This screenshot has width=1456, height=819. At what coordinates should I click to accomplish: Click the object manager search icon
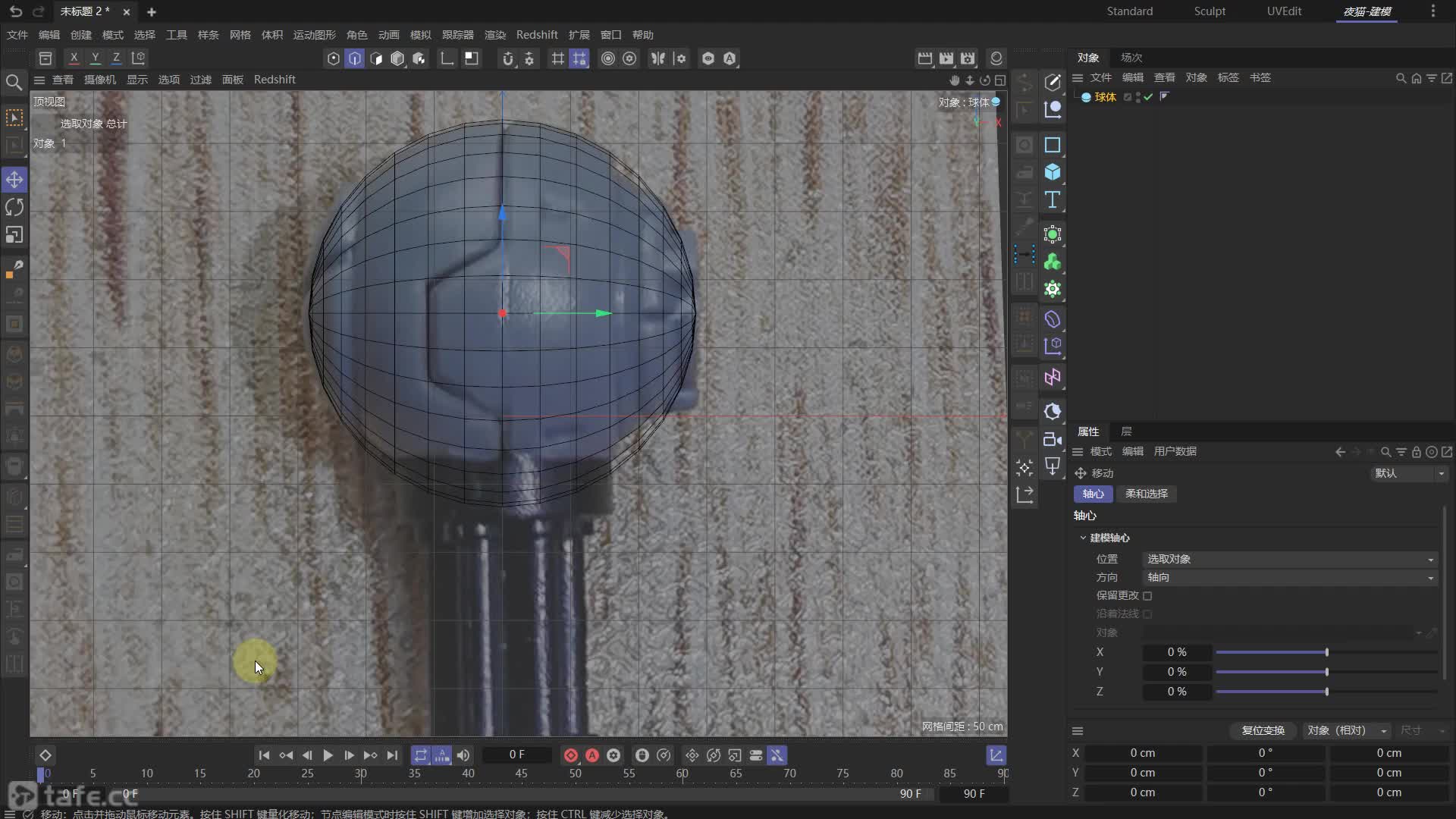click(1401, 78)
